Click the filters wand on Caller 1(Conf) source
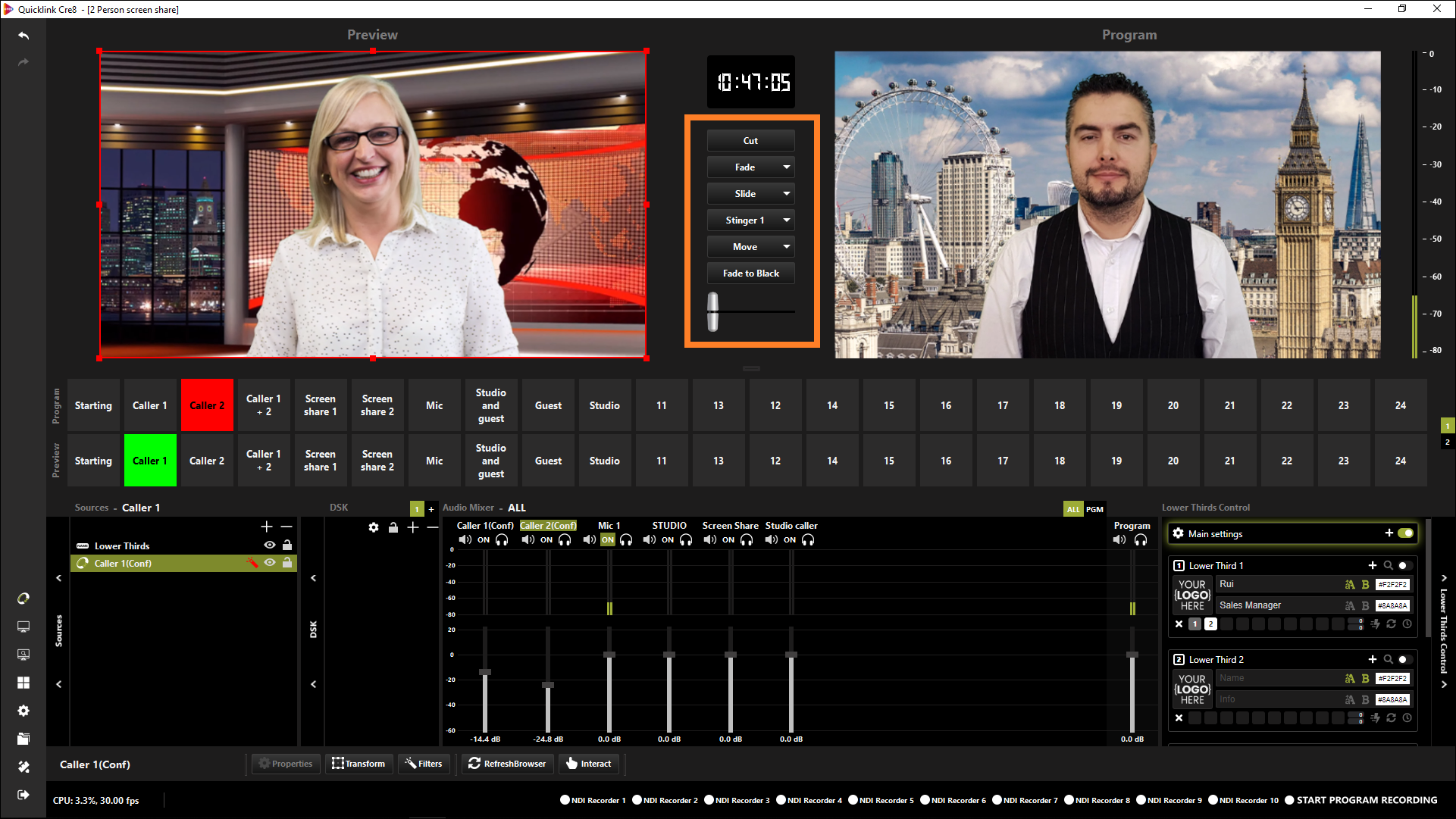The image size is (1456, 819). (252, 563)
